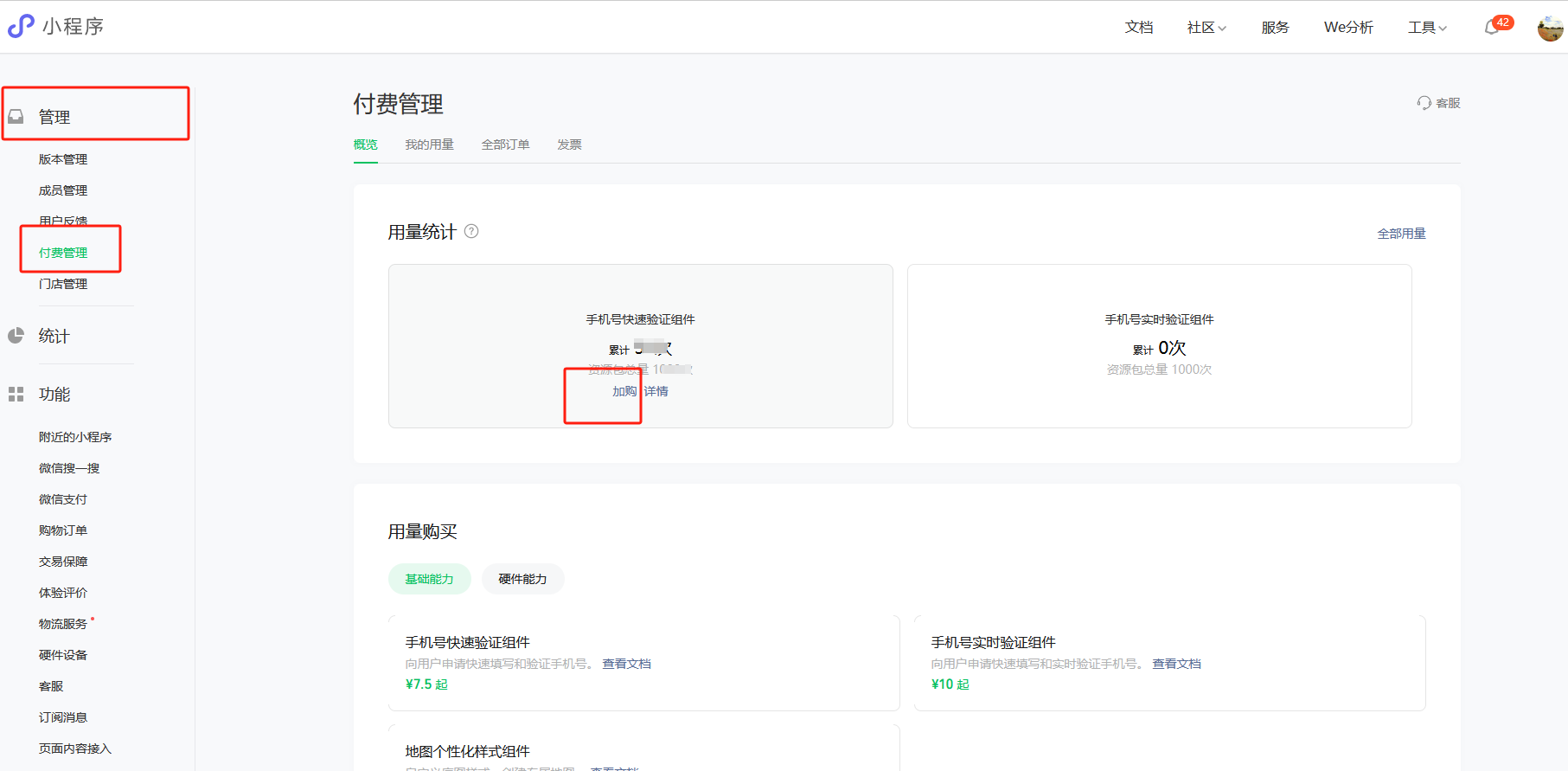Image resolution: width=1568 pixels, height=771 pixels.
Task: Select the 基础能力 filter pill
Action: tap(430, 579)
